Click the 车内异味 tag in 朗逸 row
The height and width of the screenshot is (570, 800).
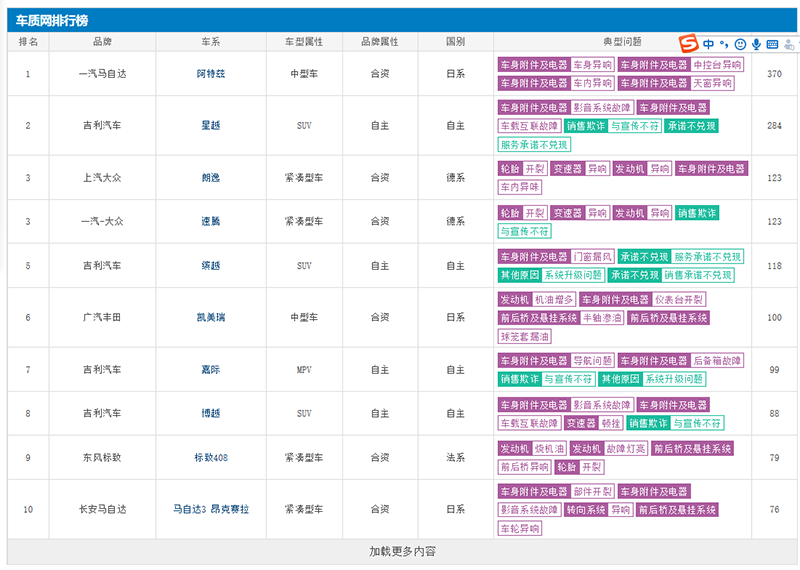coord(519,187)
